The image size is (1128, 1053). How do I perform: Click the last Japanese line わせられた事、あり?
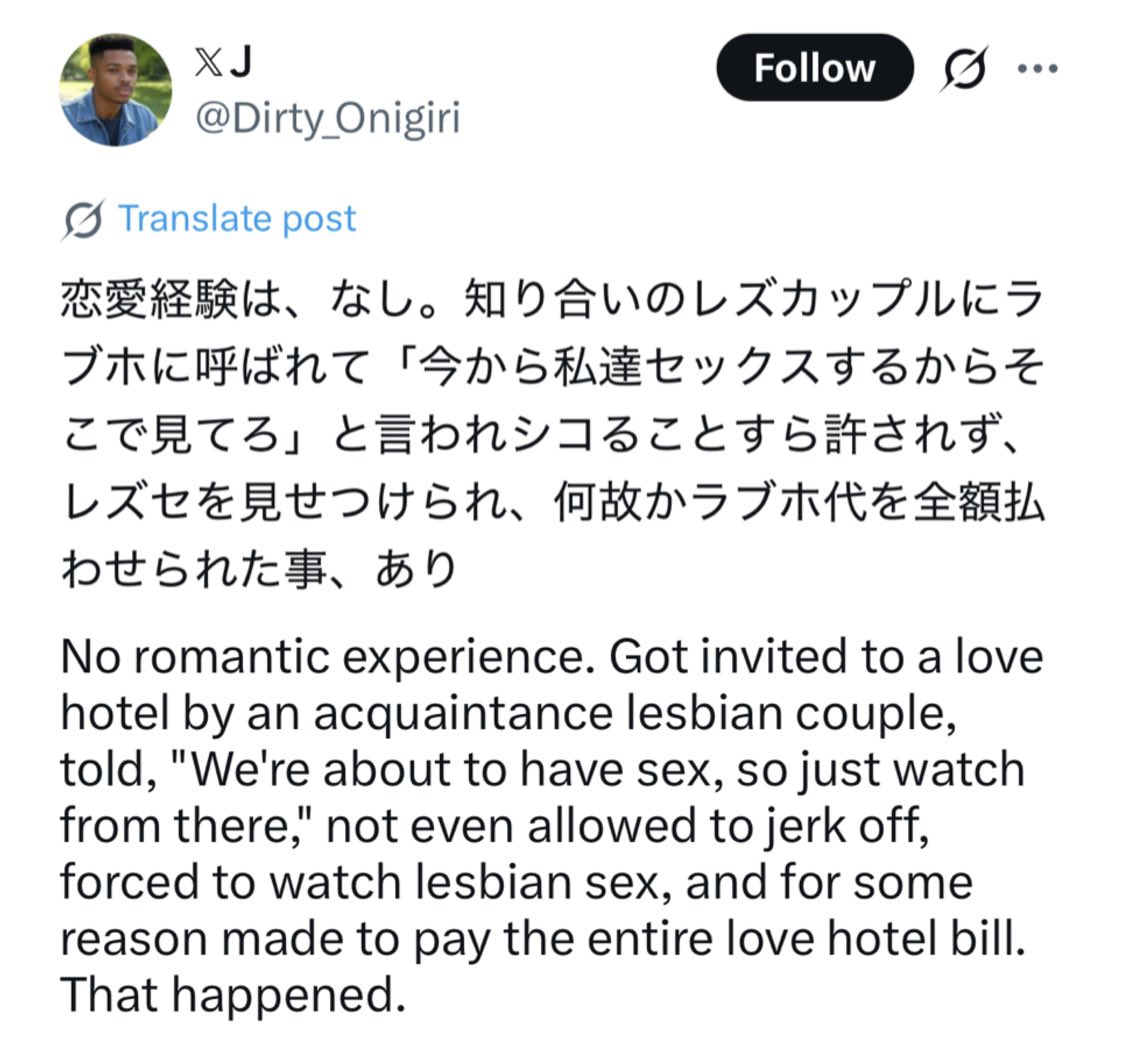[x=260, y=569]
